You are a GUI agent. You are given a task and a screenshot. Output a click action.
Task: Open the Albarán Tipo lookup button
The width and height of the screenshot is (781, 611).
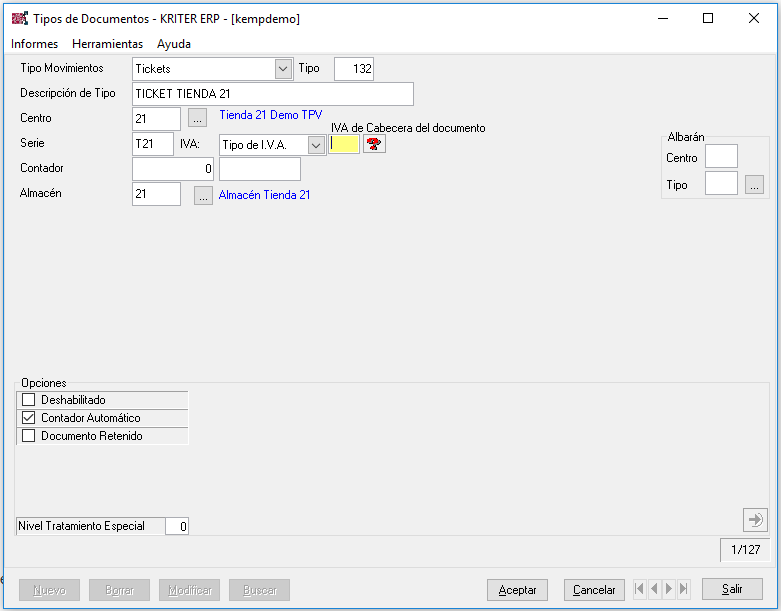(x=755, y=184)
